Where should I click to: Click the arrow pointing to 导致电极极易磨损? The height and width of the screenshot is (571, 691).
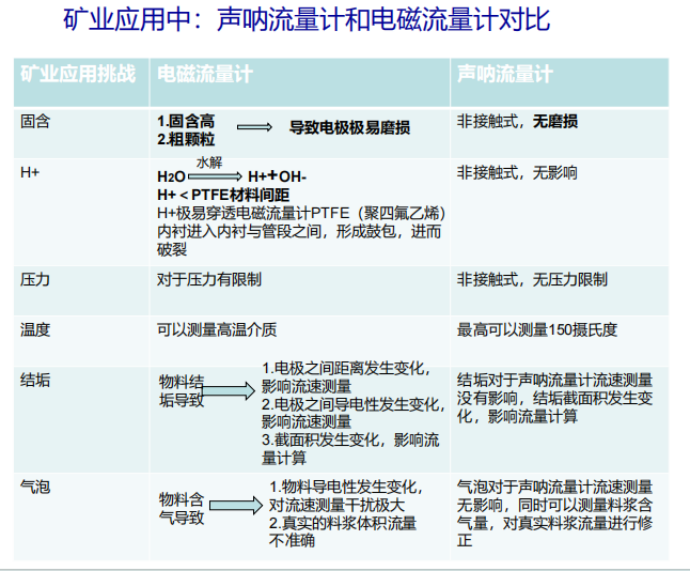(255, 128)
